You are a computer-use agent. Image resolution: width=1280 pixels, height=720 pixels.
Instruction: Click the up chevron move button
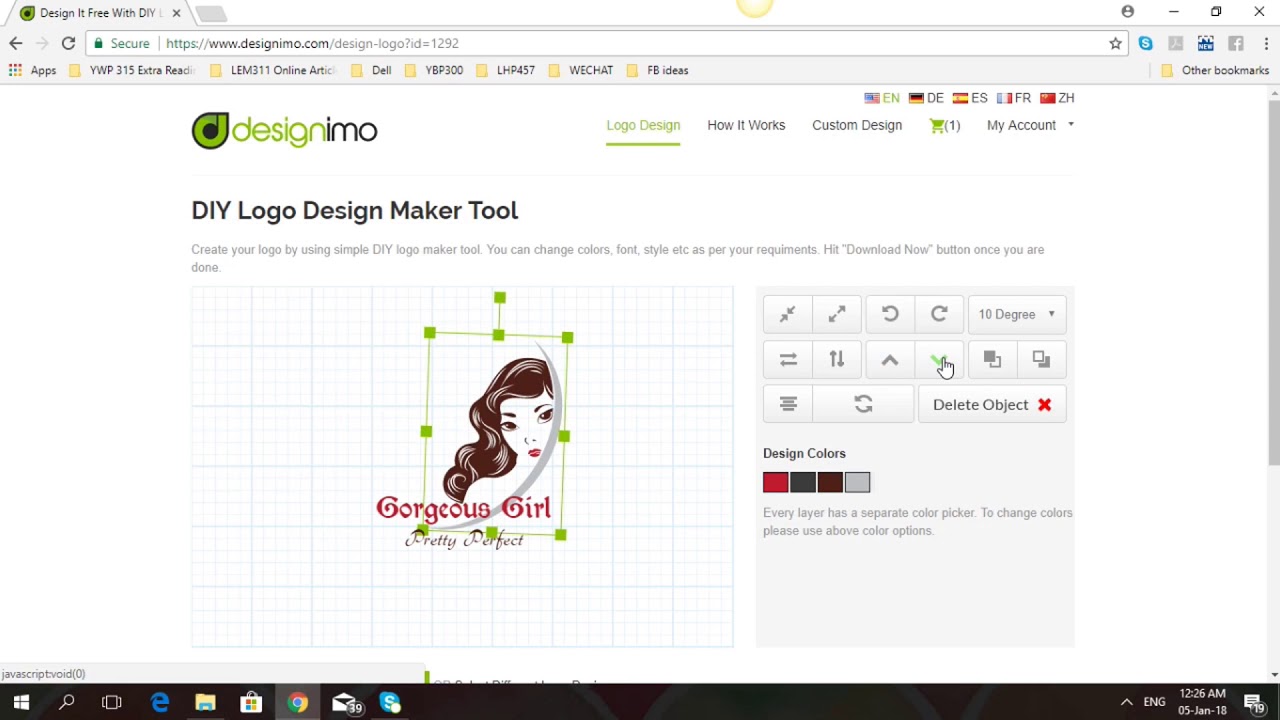click(x=890, y=359)
